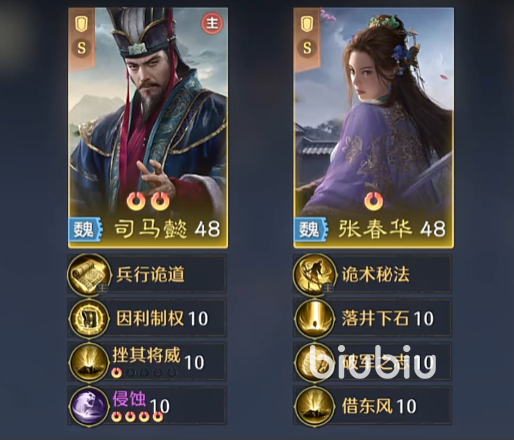
Task: Click the 落井下石 10 skill label
Action: [388, 318]
